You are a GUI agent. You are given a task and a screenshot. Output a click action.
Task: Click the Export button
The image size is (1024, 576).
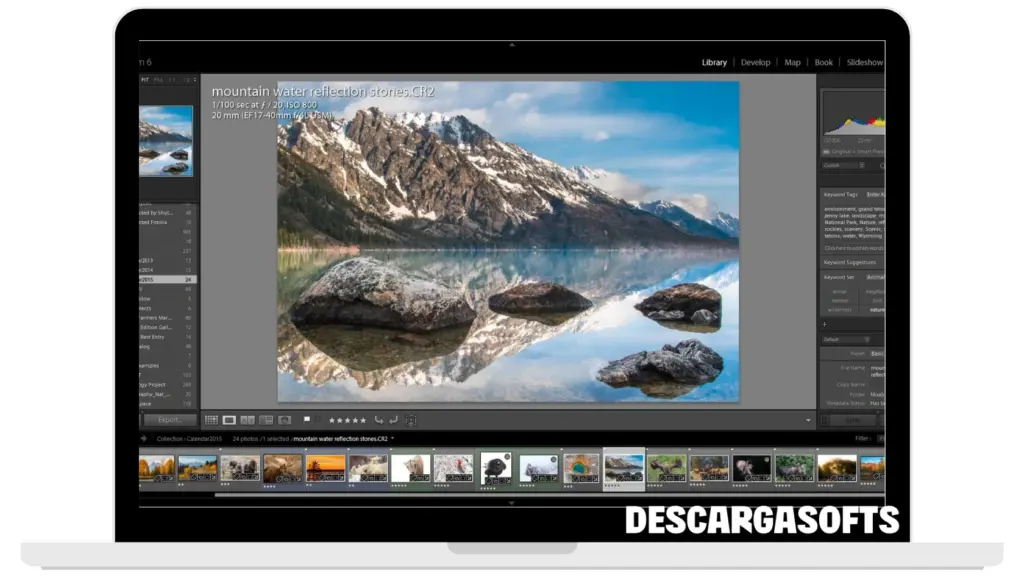point(169,420)
